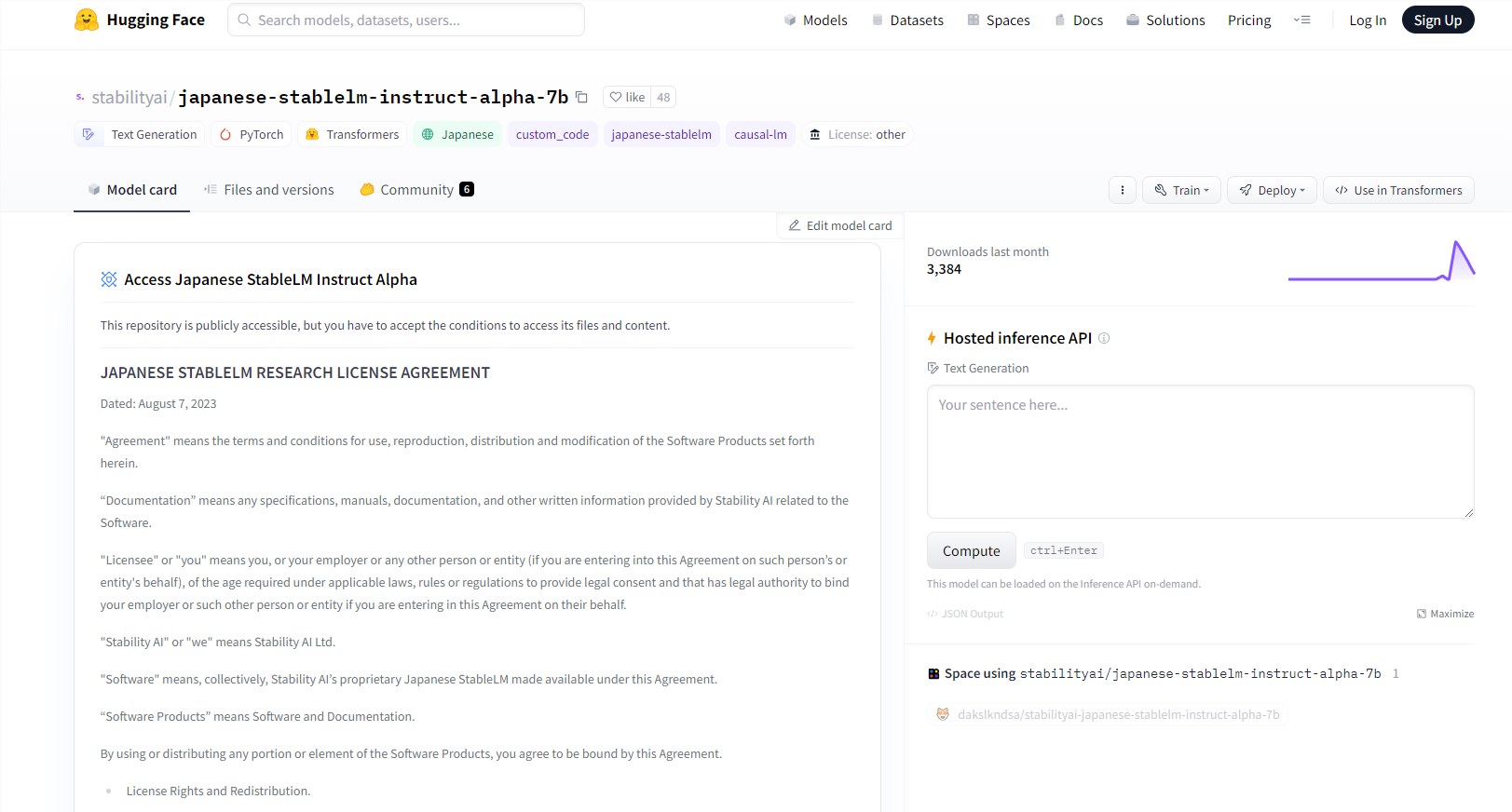1512x812 pixels.
Task: Click 'Dated: August 7, 2023' text
Action: pos(158,403)
